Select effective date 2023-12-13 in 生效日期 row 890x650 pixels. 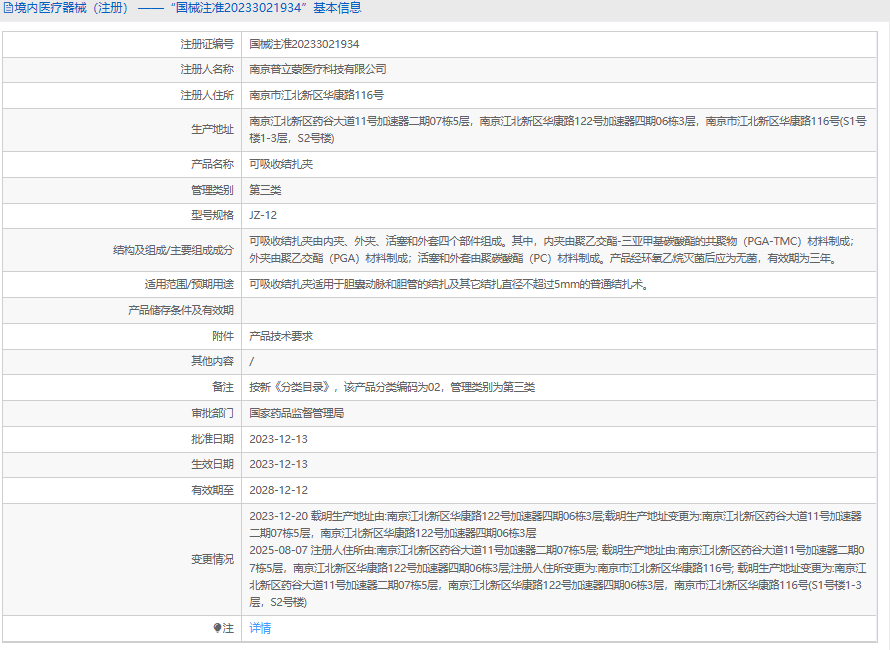[278, 464]
